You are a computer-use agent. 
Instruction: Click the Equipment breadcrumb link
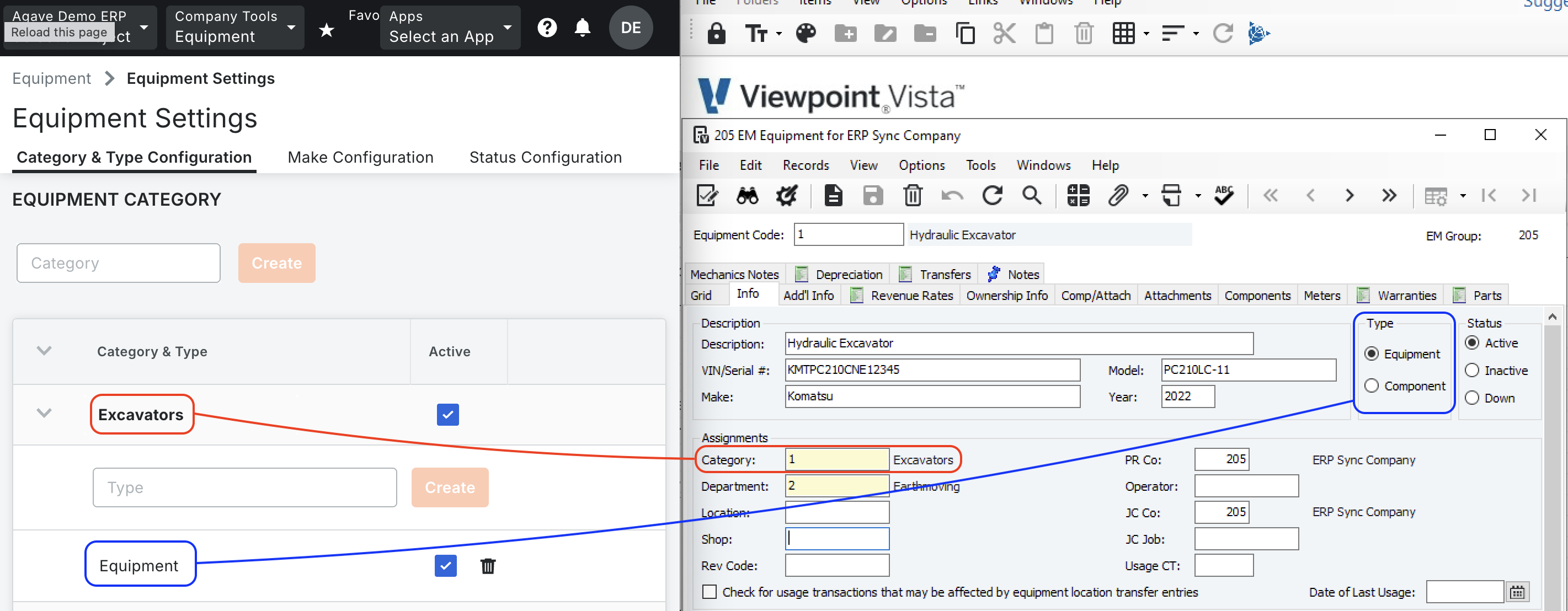(52, 78)
